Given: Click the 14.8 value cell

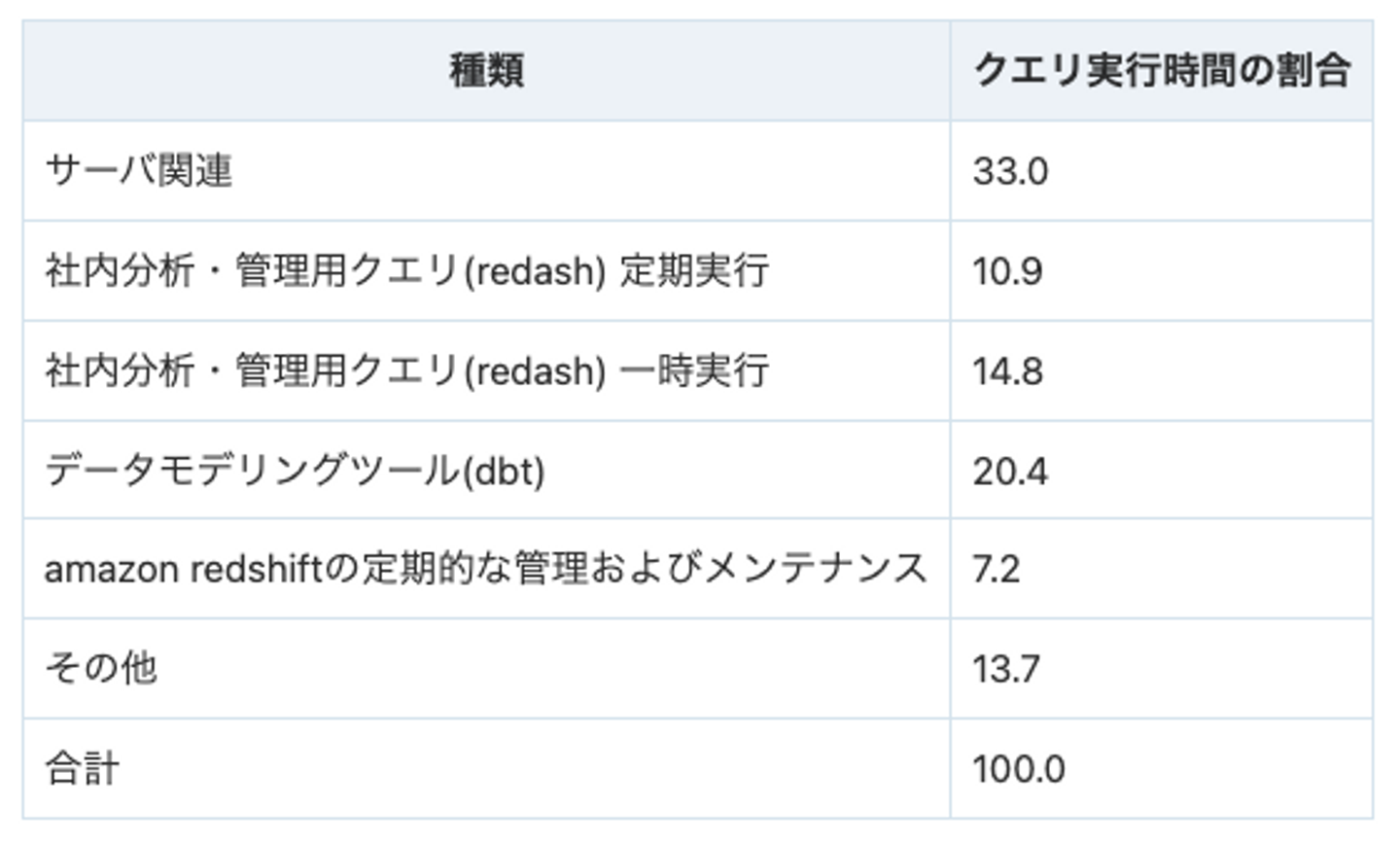Looking at the screenshot, I should tap(1008, 371).
